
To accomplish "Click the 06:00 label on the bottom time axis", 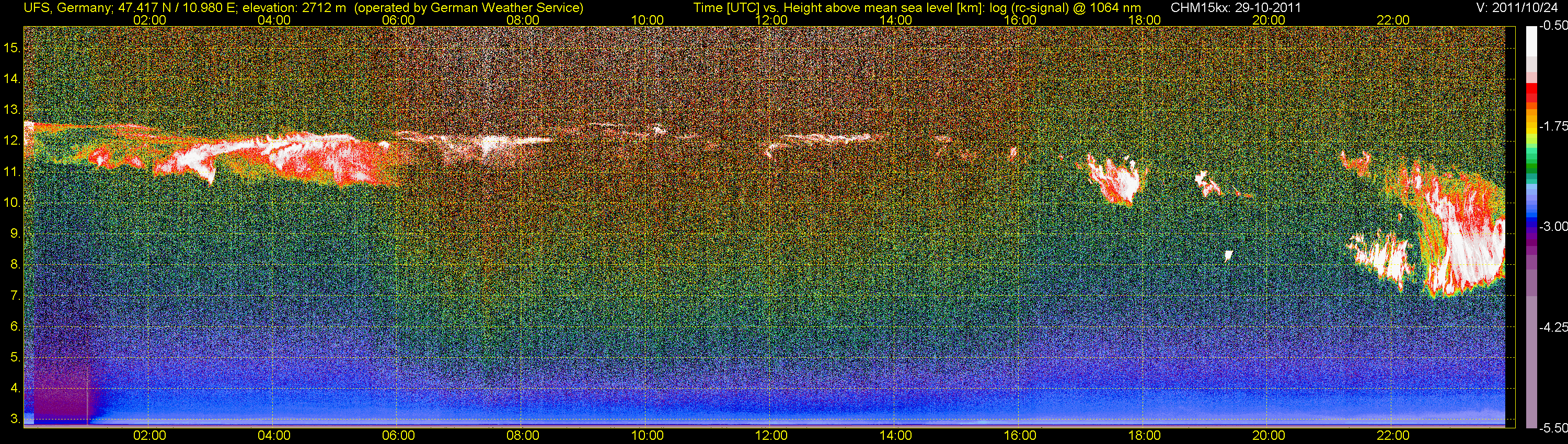I will [x=398, y=436].
